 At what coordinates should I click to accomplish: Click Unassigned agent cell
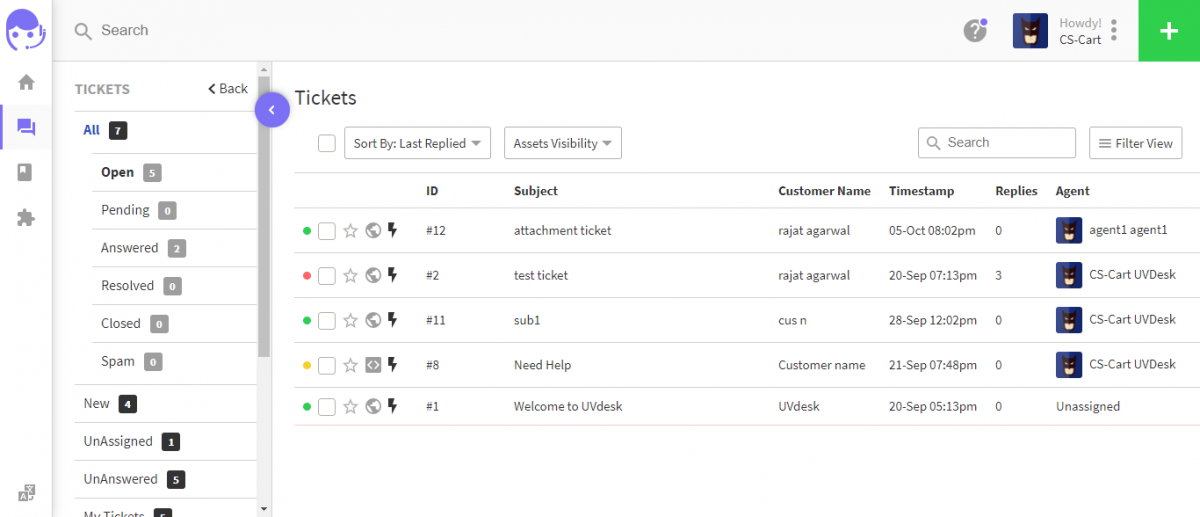[1088, 407]
